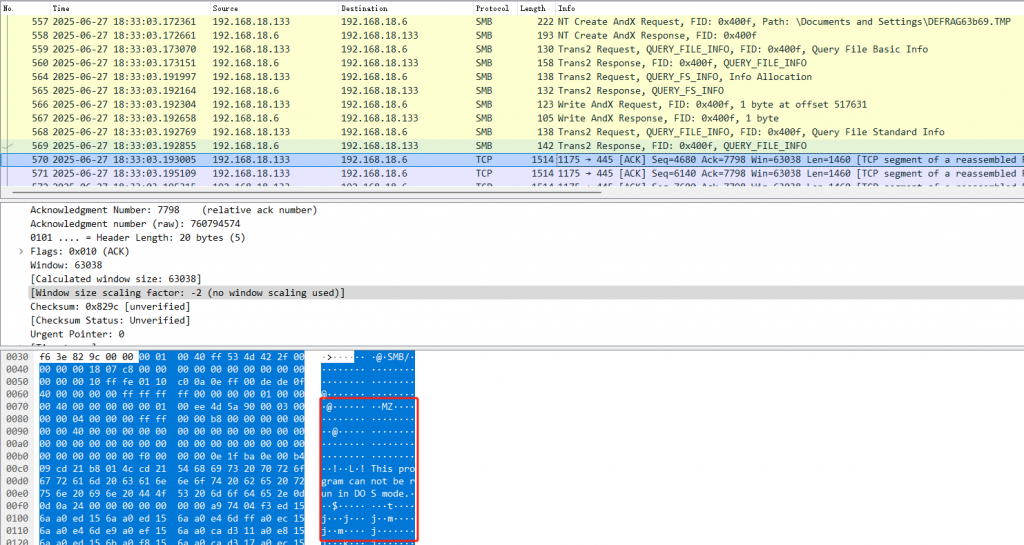Select the Checksum: 0x829c field
Viewport: 1024px width, 545px height.
coord(110,306)
